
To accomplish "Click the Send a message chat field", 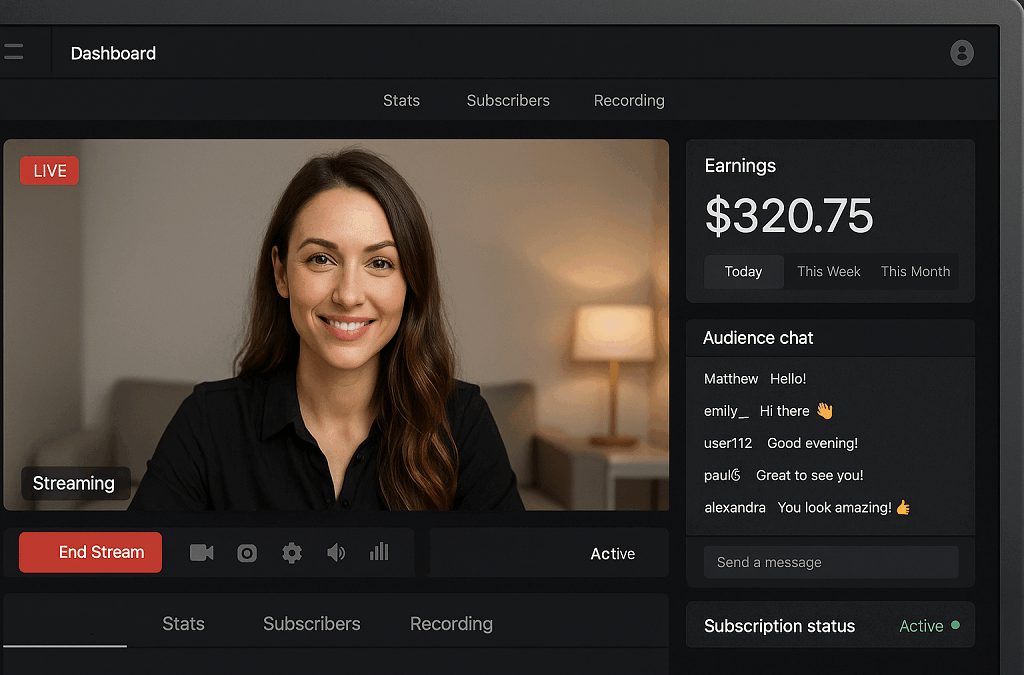I will (830, 562).
